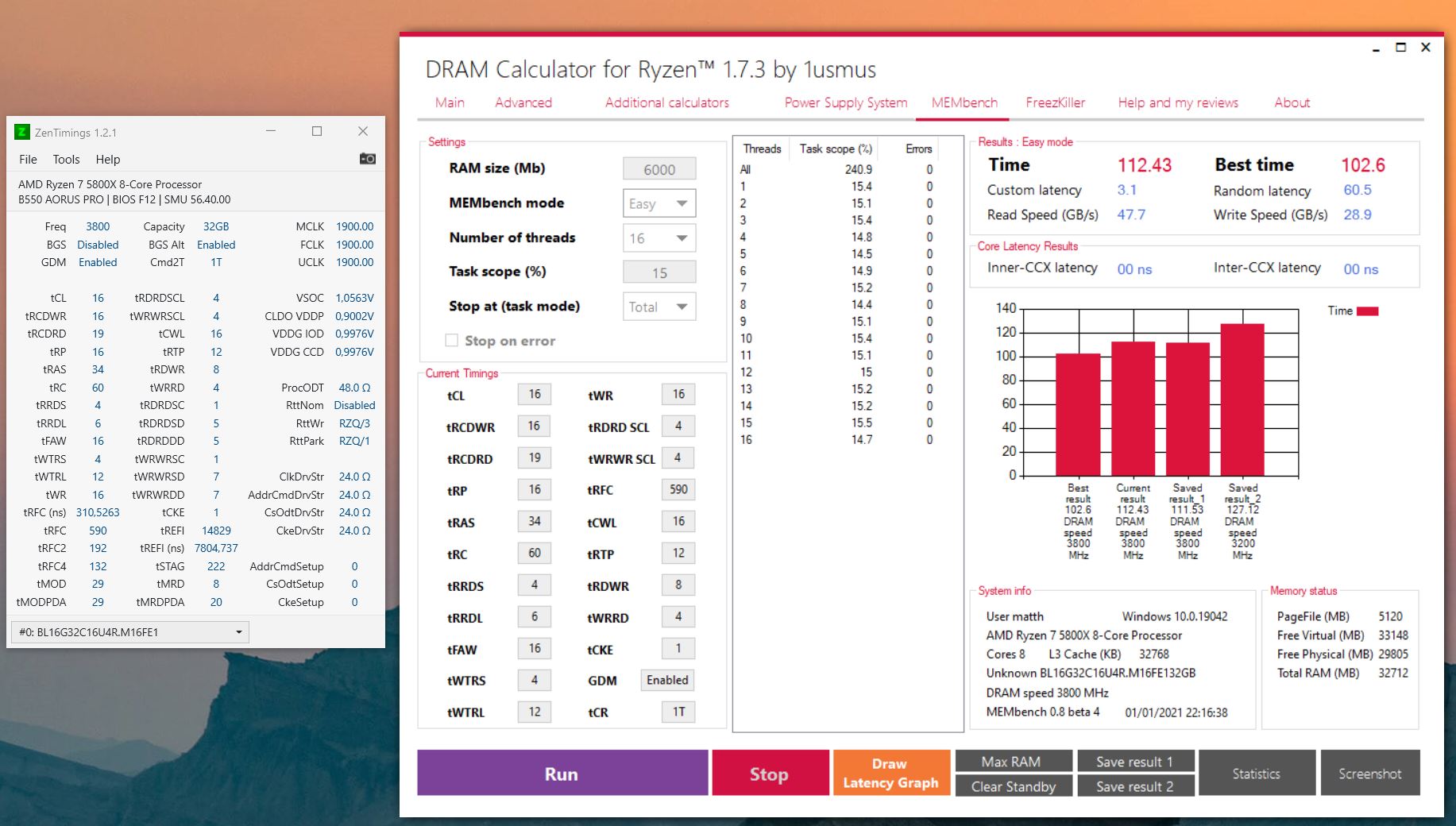Click the Save result 1 button
The image size is (1456, 826).
[1136, 762]
